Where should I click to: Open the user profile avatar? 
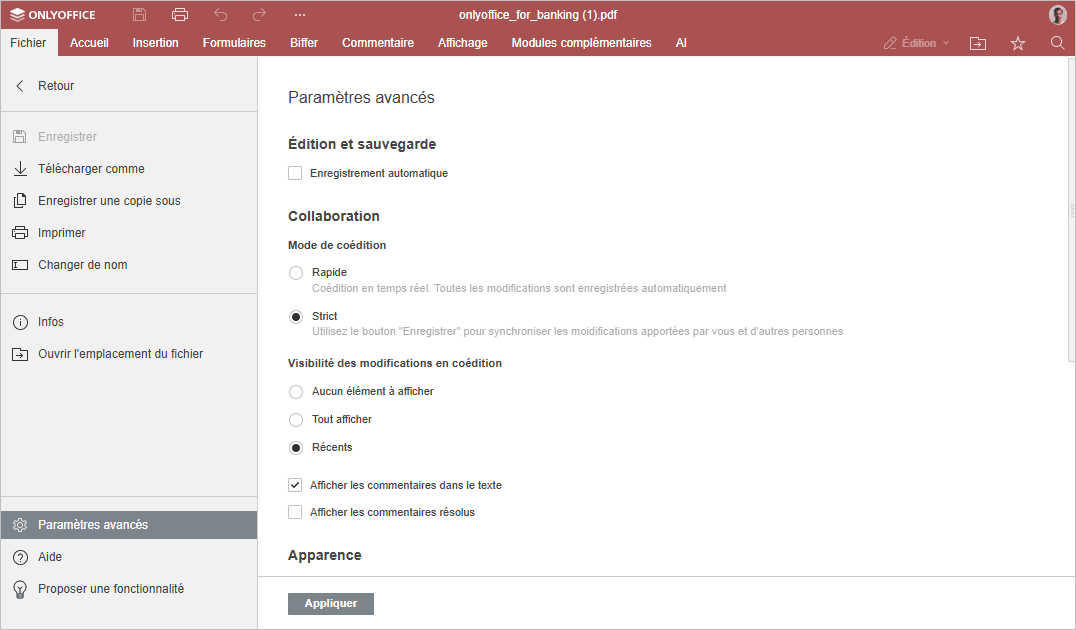click(x=1057, y=15)
